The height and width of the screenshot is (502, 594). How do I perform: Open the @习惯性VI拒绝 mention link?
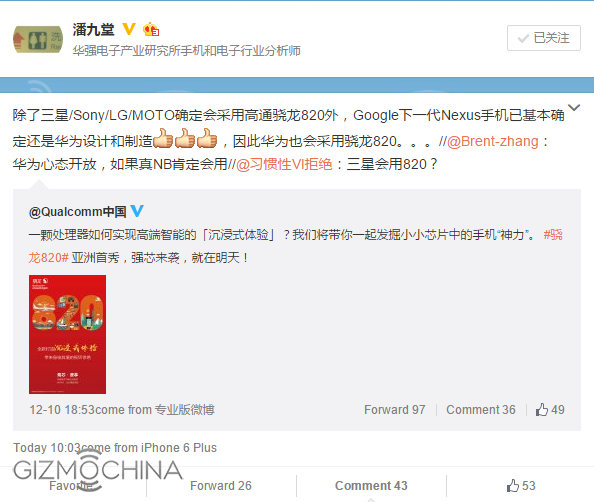tap(284, 164)
